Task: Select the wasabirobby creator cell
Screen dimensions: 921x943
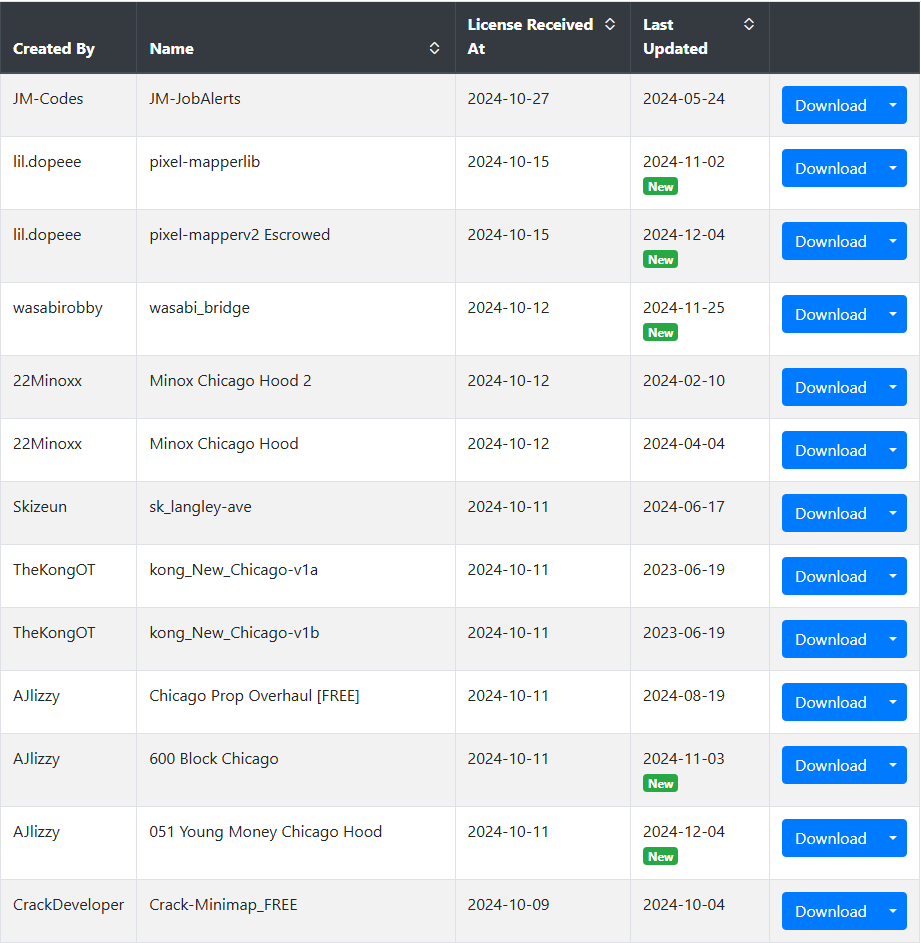Action: point(69,319)
